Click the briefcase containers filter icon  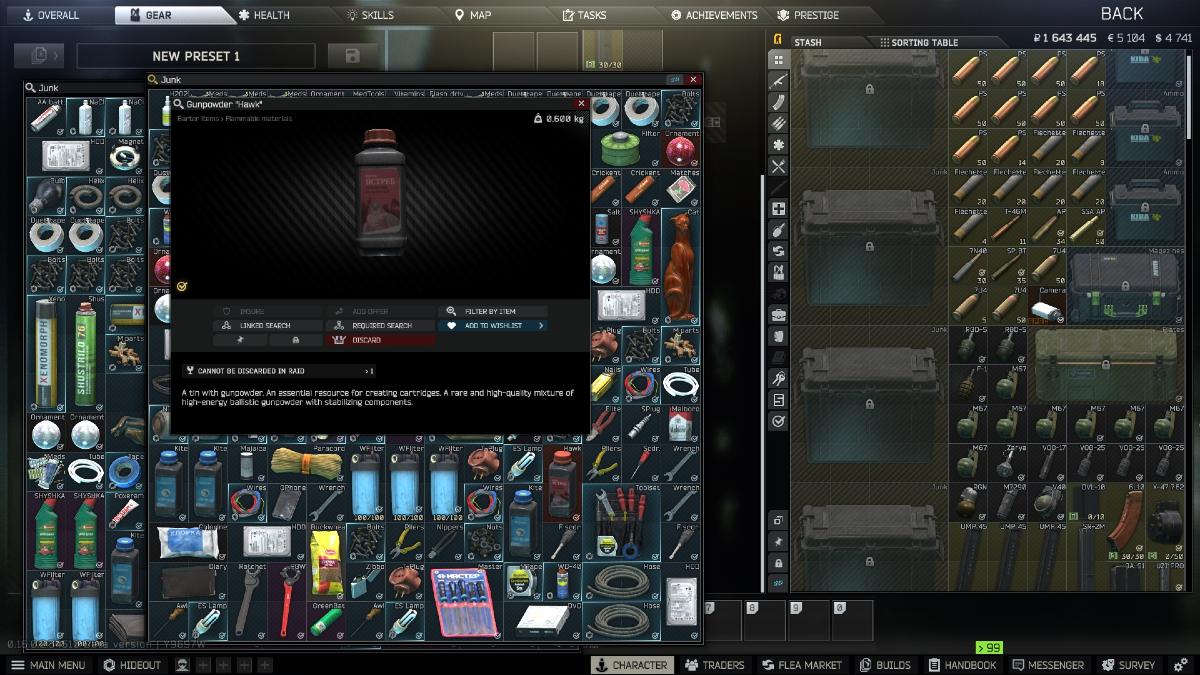tap(778, 315)
